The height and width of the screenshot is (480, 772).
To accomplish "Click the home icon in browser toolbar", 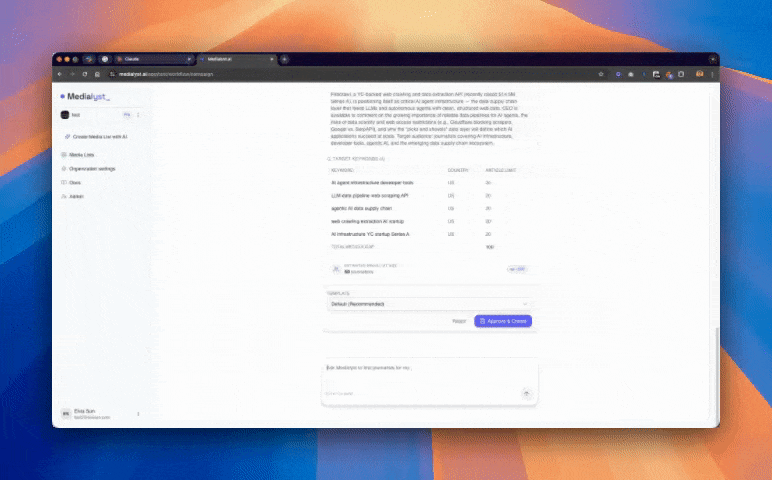I will pyautogui.click(x=97, y=74).
